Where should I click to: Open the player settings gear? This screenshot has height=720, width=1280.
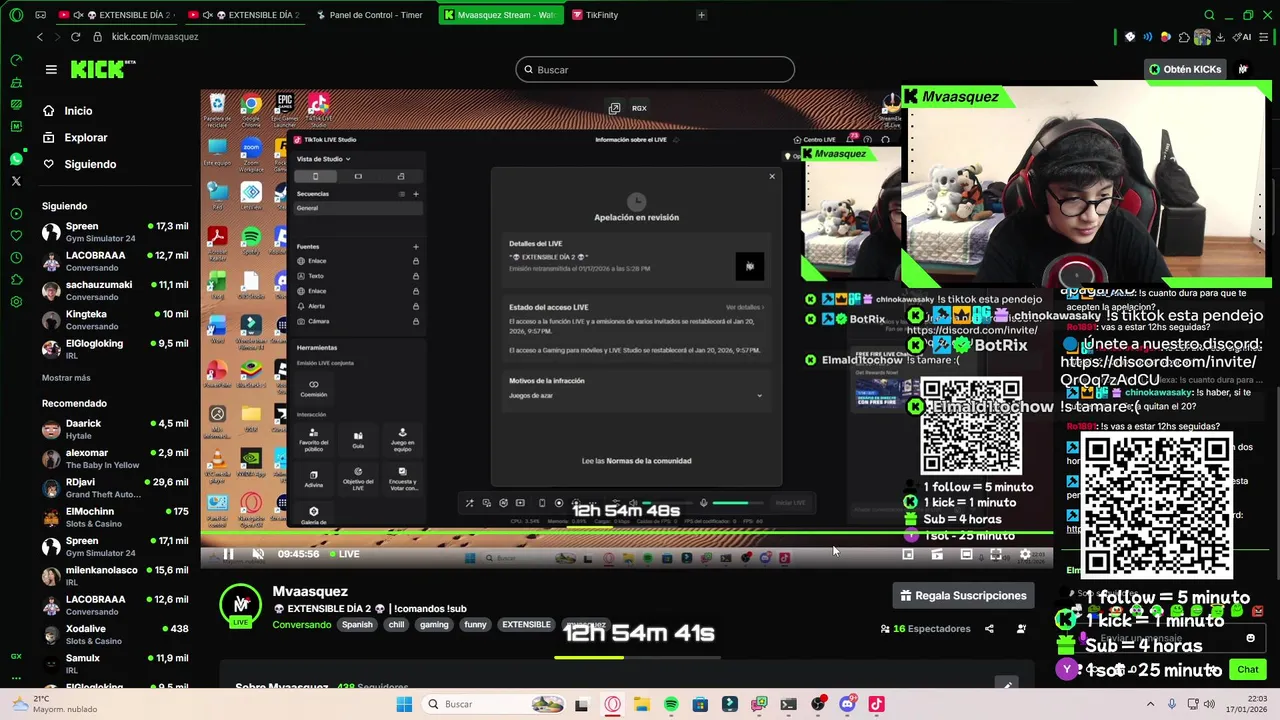point(1025,554)
